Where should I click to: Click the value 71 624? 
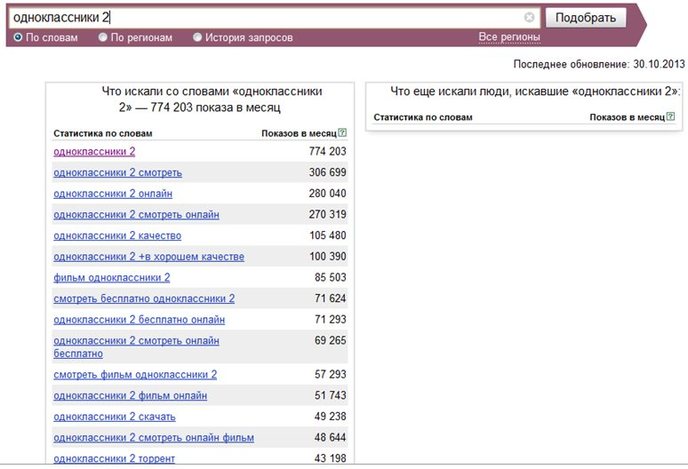point(330,299)
